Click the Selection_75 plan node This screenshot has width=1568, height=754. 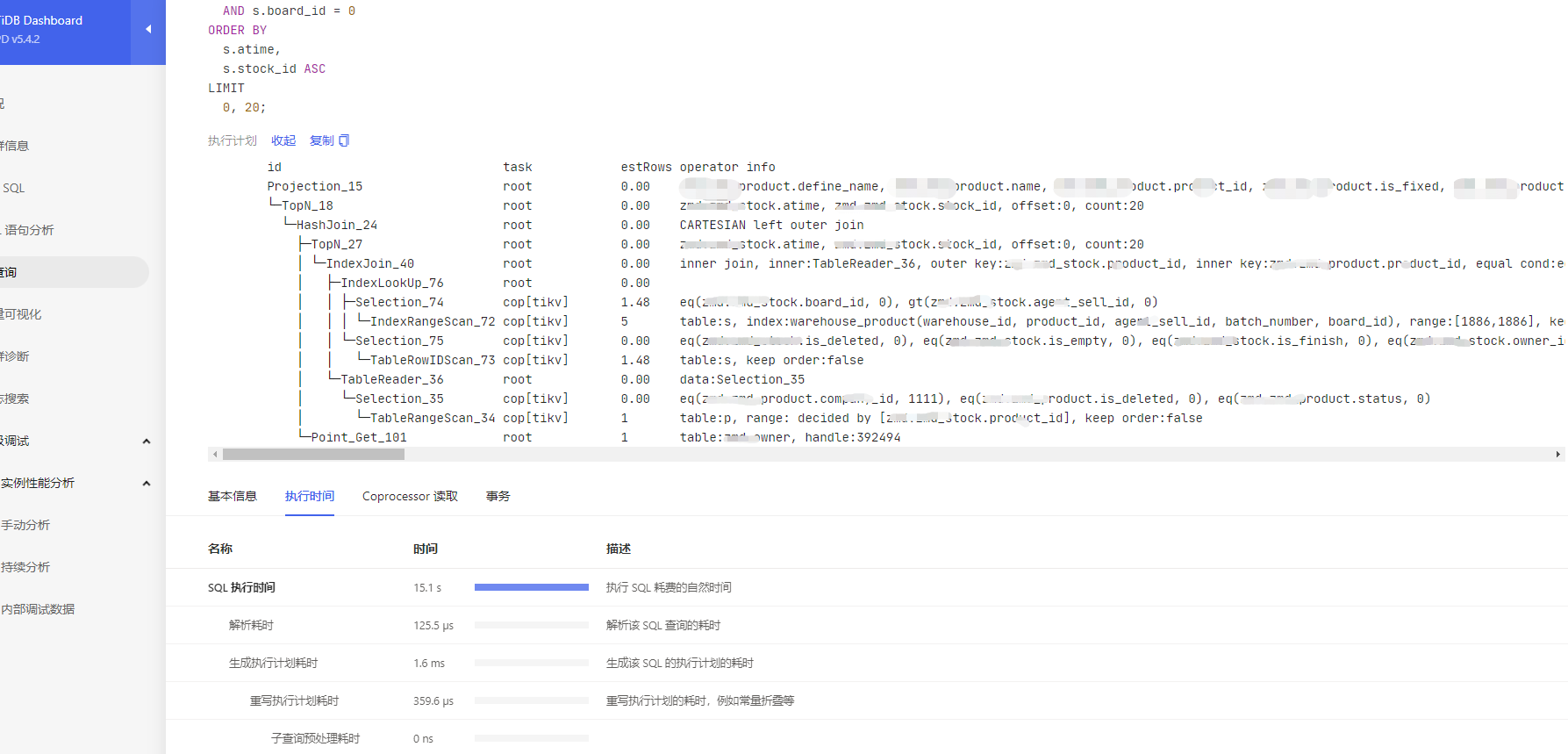(x=399, y=341)
